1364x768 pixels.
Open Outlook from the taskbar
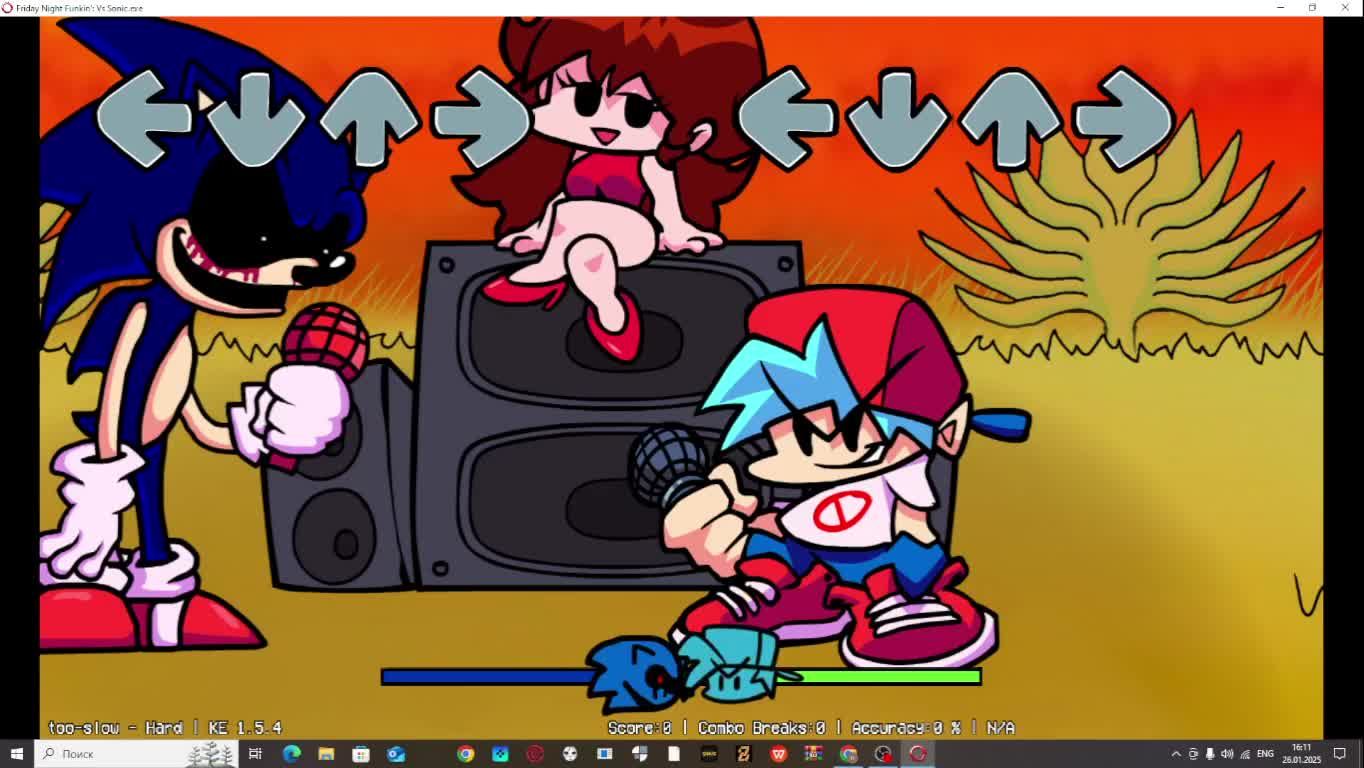coord(396,754)
